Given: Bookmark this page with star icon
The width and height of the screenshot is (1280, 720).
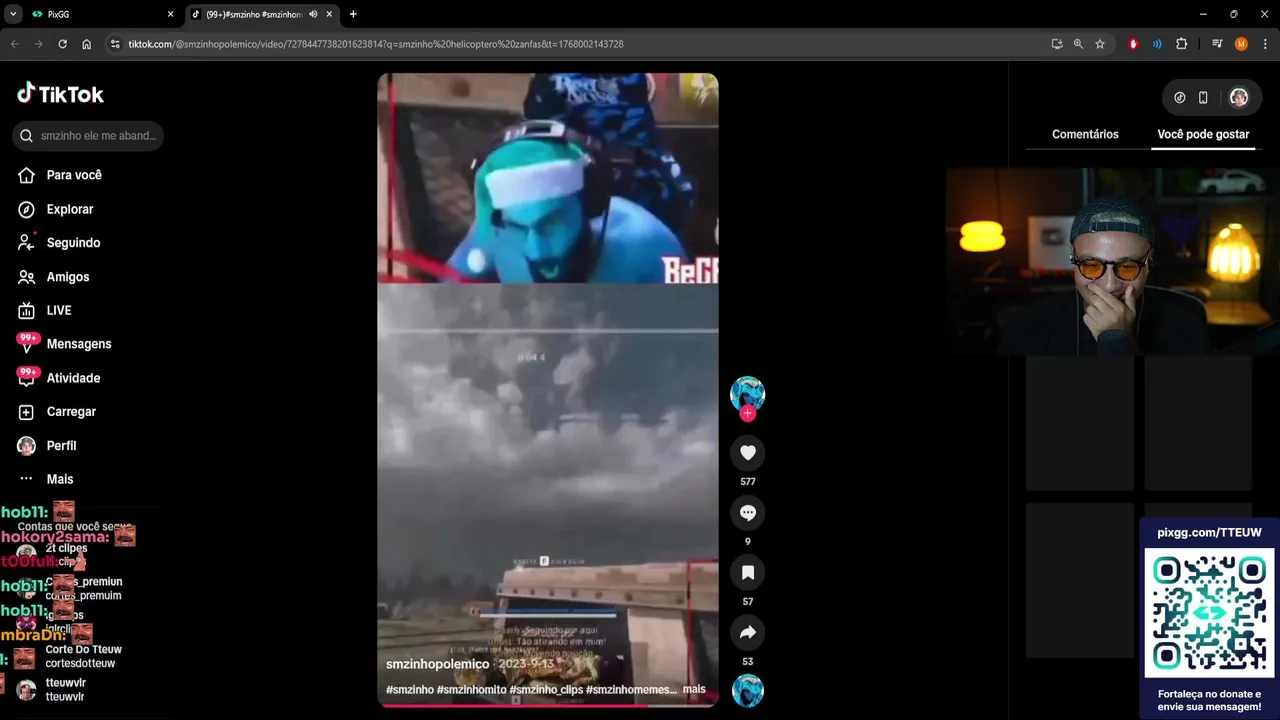Looking at the screenshot, I should [1100, 44].
